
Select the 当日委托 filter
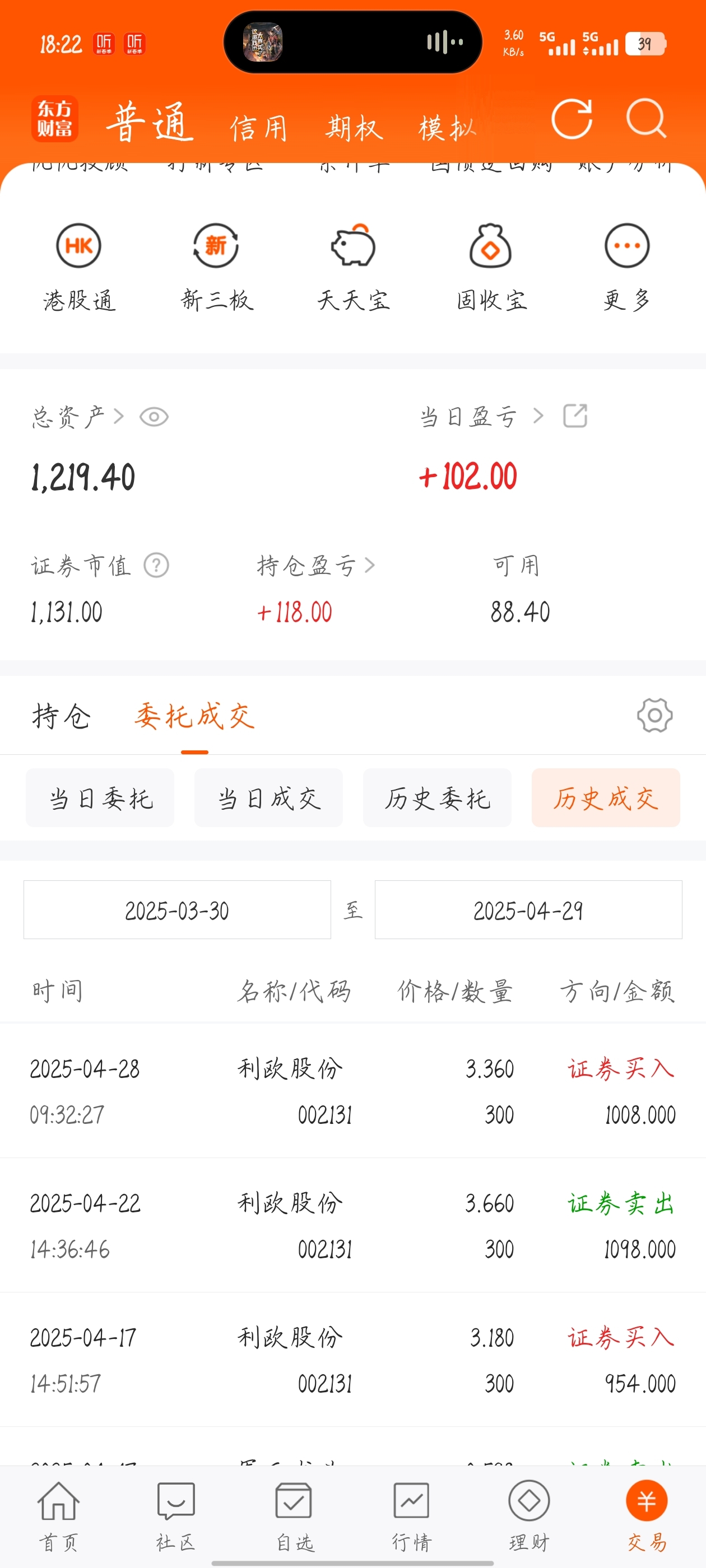click(100, 797)
